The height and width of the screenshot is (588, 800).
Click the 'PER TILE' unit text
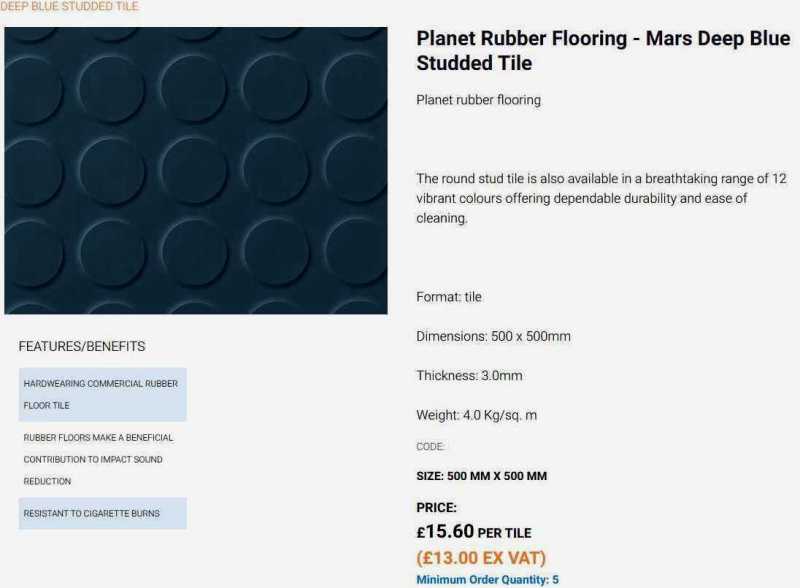(x=505, y=534)
